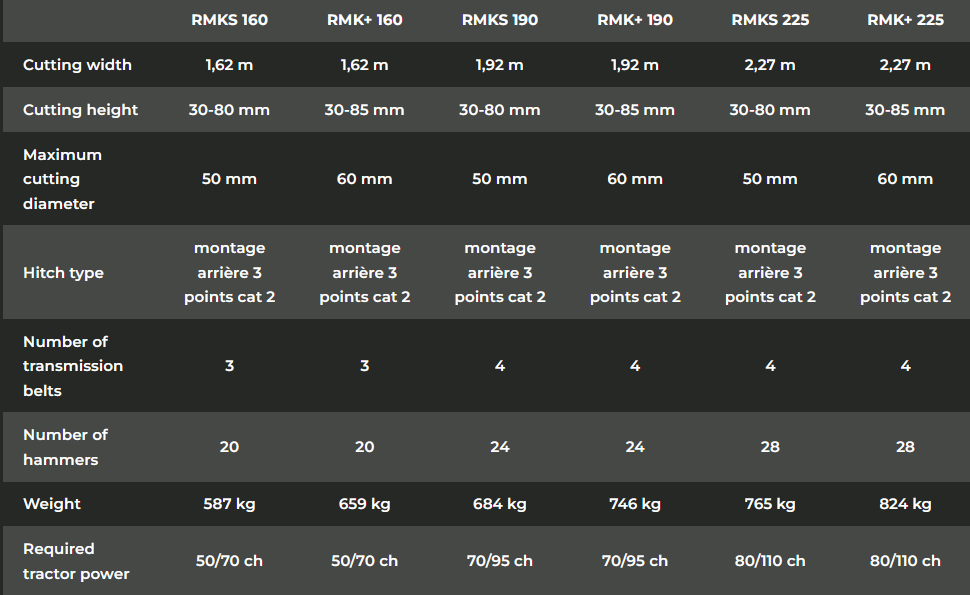
Task: Select the 659 kg weight cell
Action: coord(364,504)
